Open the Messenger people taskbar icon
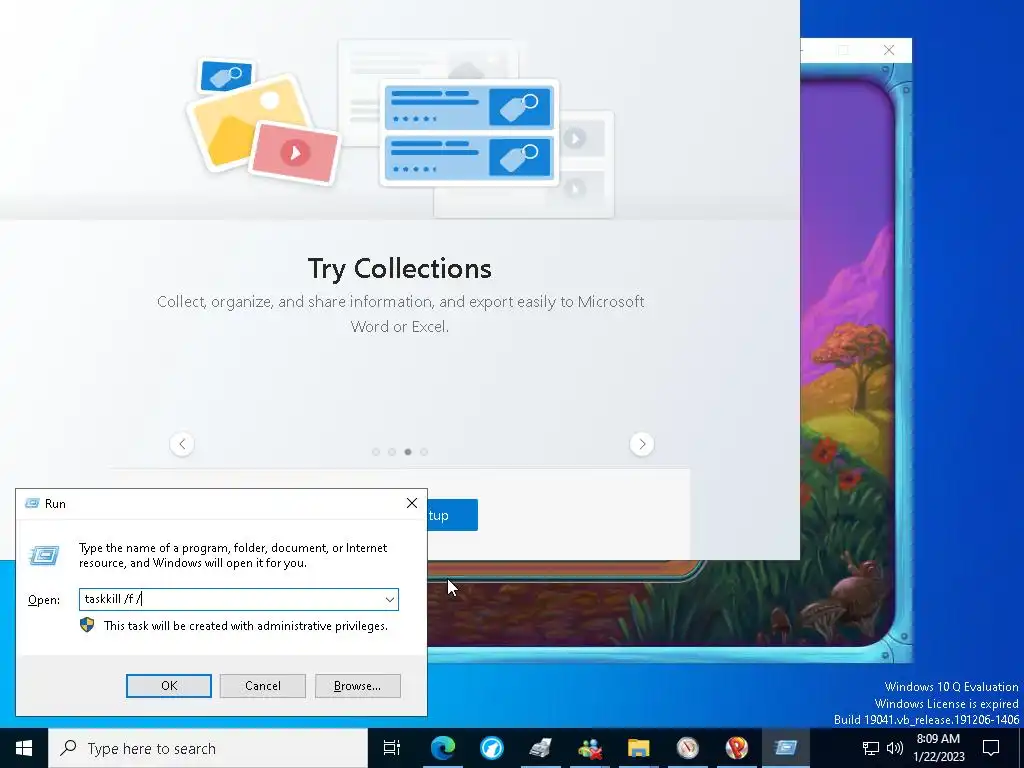Viewport: 1024px width, 768px height. pyautogui.click(x=590, y=748)
